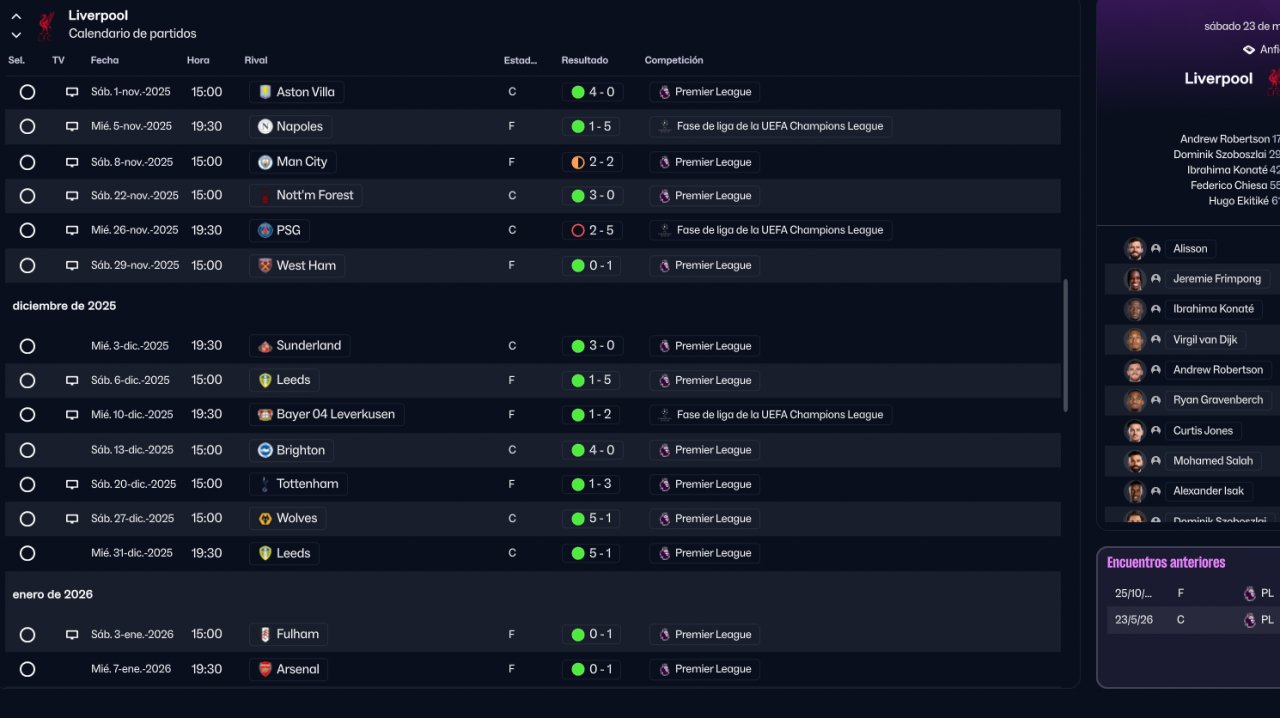The height and width of the screenshot is (718, 1280).
Task: Click the Arsenal club badge icon
Action: point(265,669)
